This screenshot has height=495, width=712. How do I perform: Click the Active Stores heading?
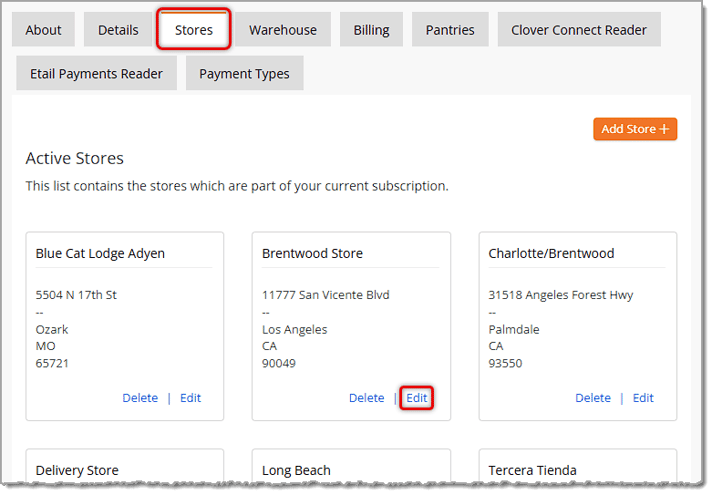pyautogui.click(x=74, y=158)
